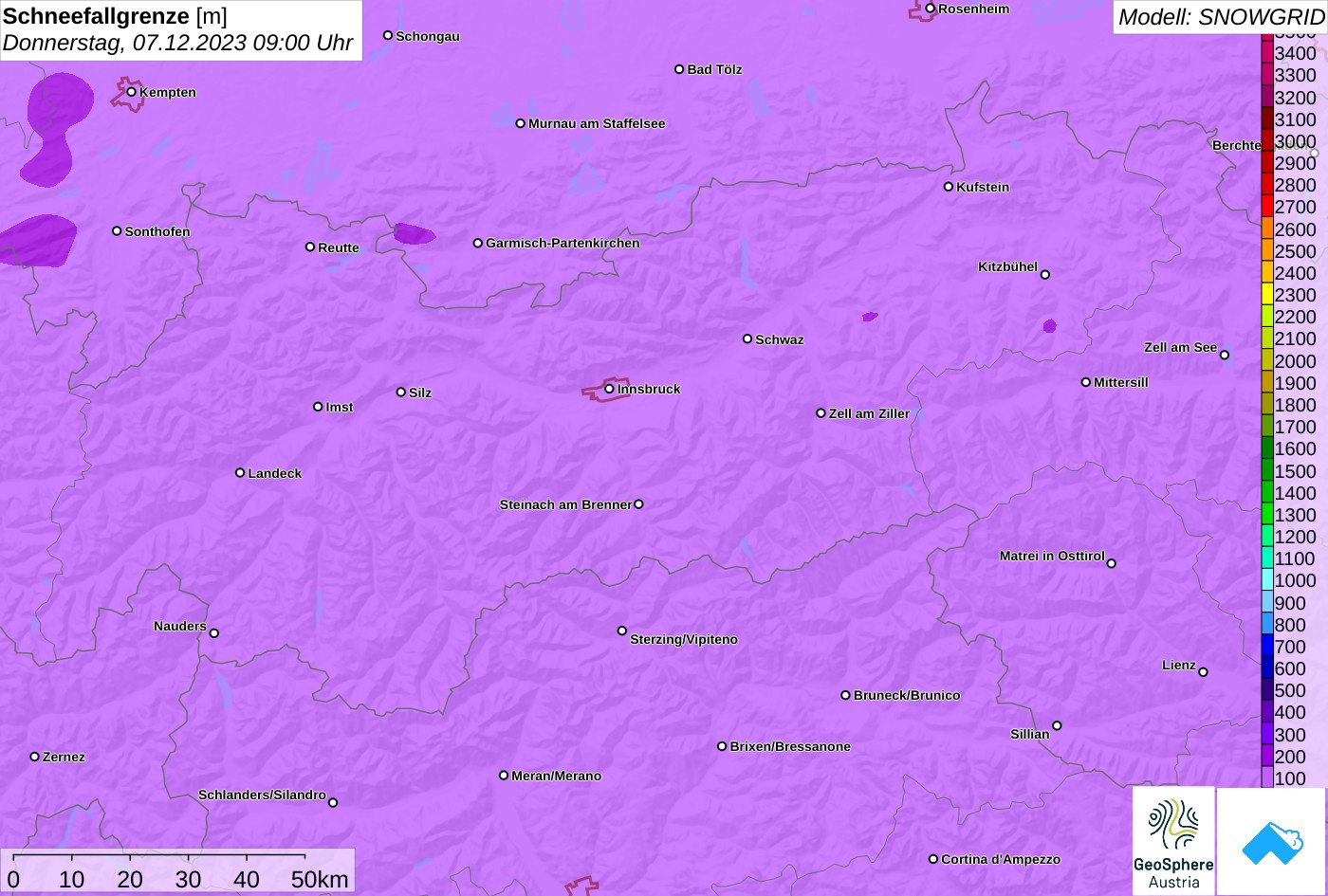Select the Kufstein location marker
Screen dimensions: 1328x896
coord(949,187)
